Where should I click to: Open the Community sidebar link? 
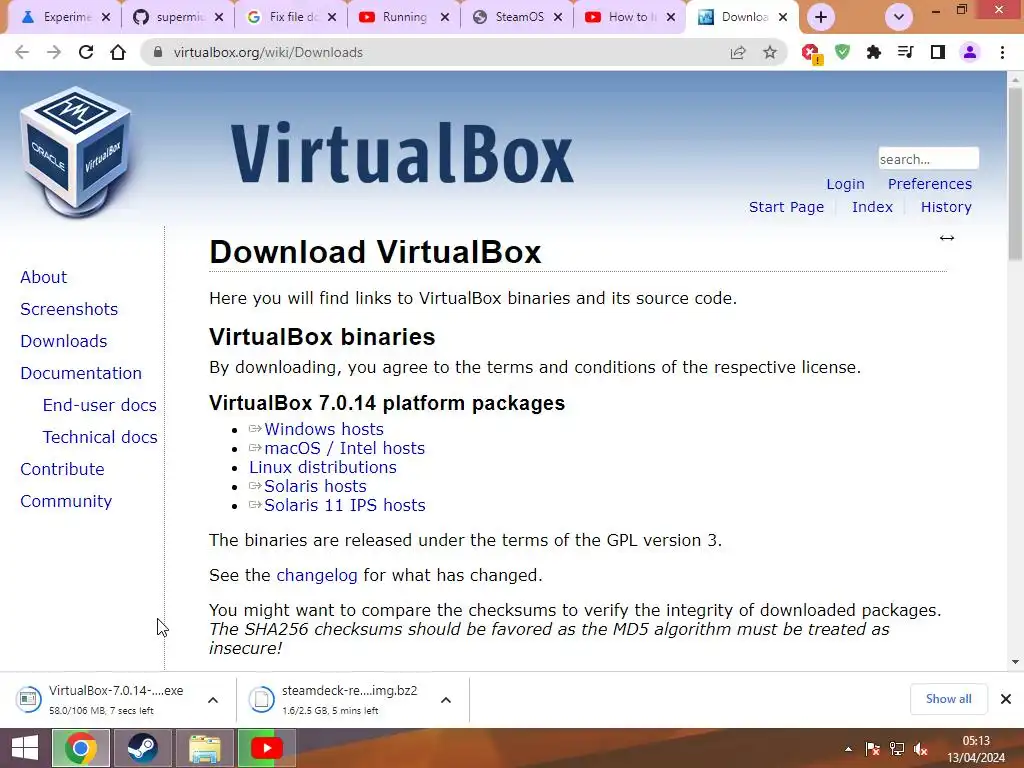66,501
